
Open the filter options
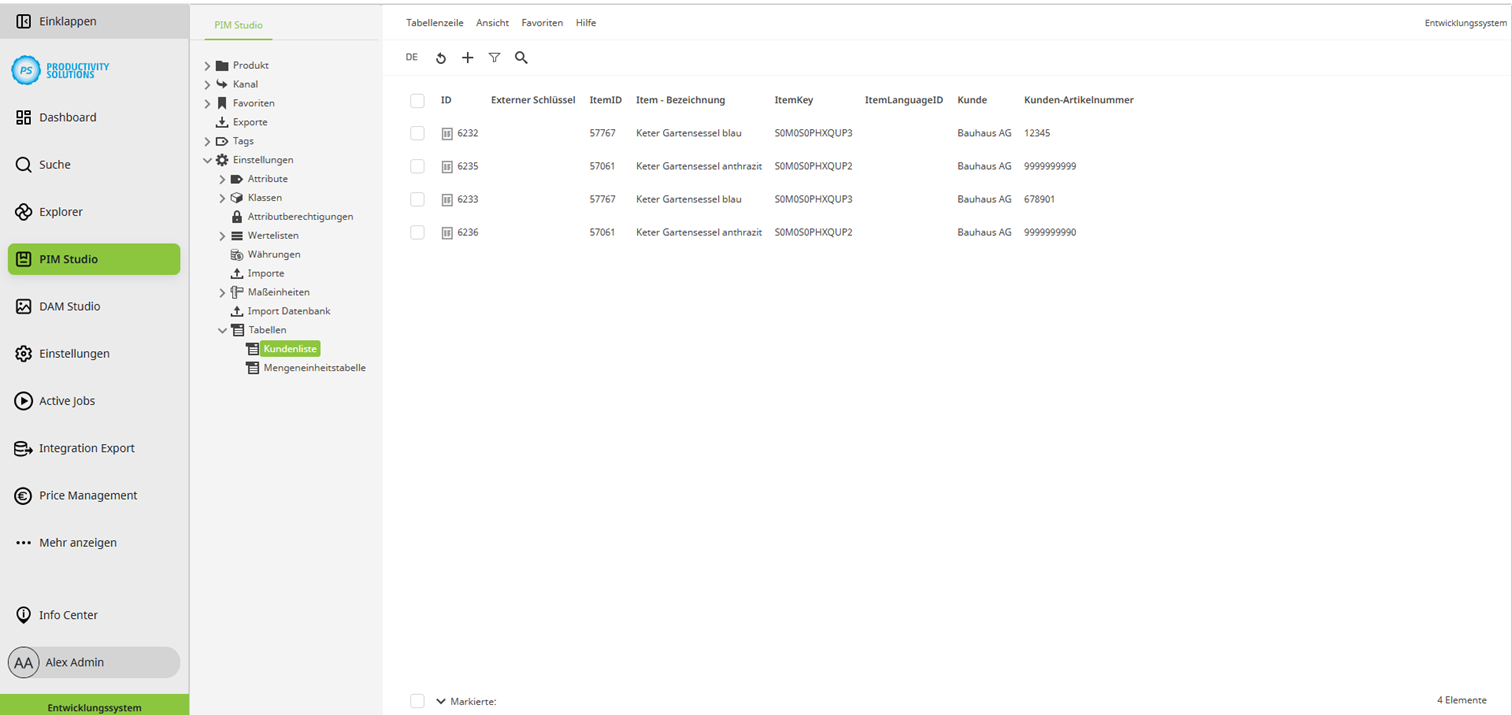click(x=494, y=57)
